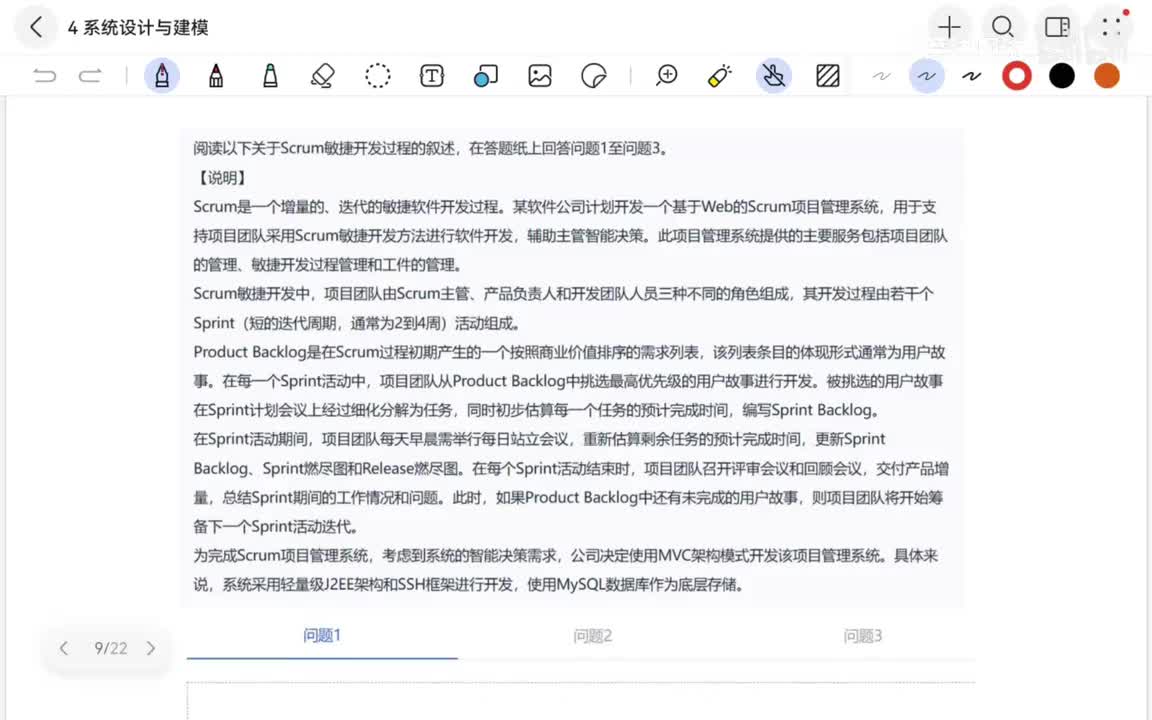Open the hatched pattern tape tool
This screenshot has height=720, width=1152.
click(828, 75)
